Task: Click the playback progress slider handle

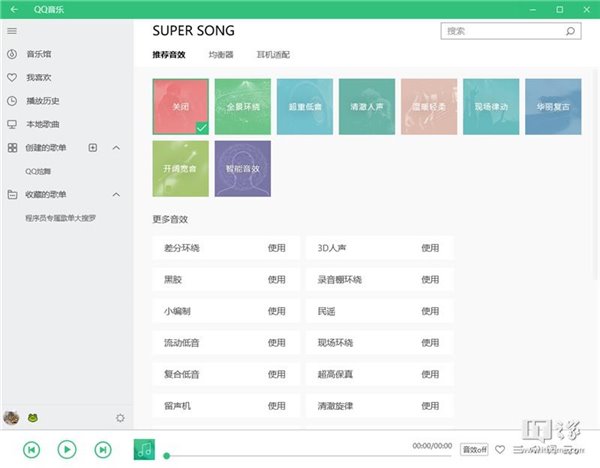Action: (166, 456)
